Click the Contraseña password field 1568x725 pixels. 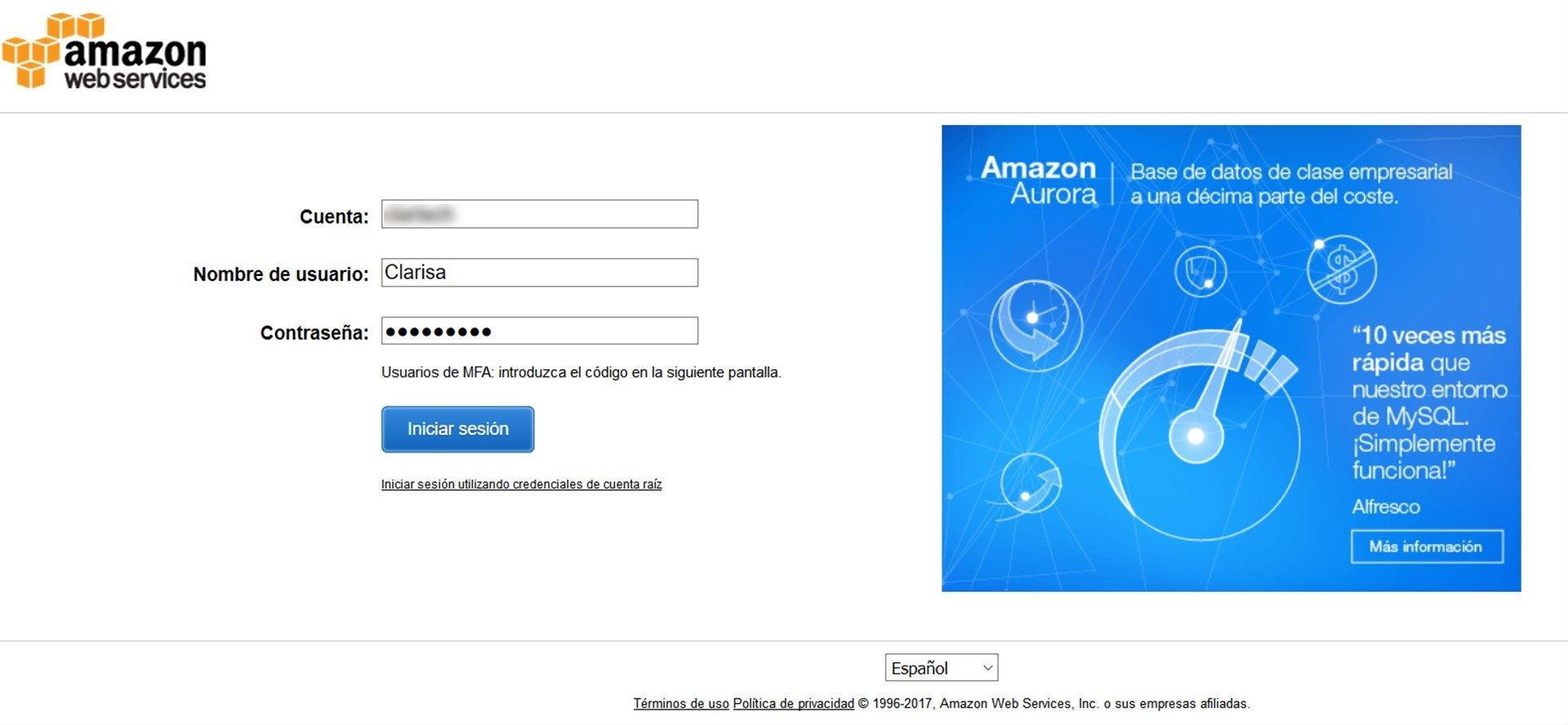(x=539, y=331)
